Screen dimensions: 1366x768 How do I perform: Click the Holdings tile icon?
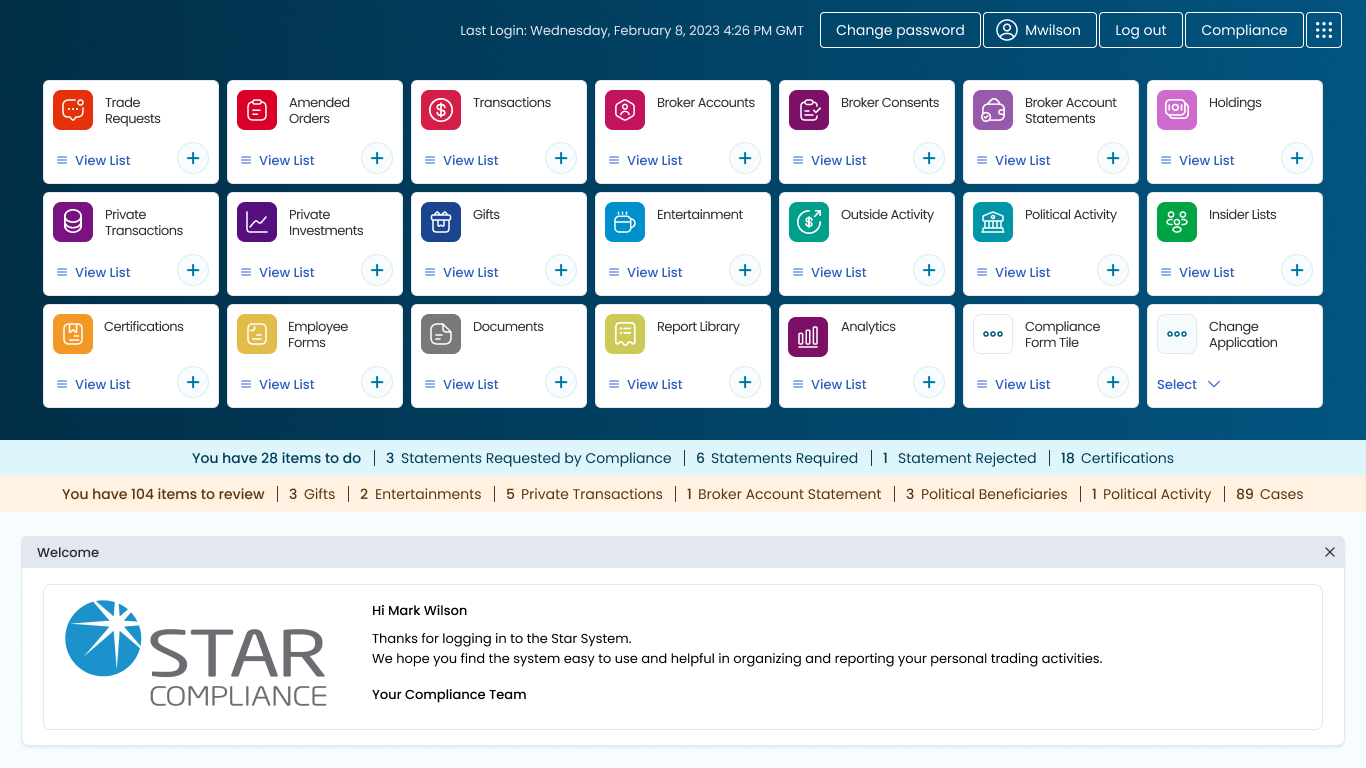point(1177,110)
